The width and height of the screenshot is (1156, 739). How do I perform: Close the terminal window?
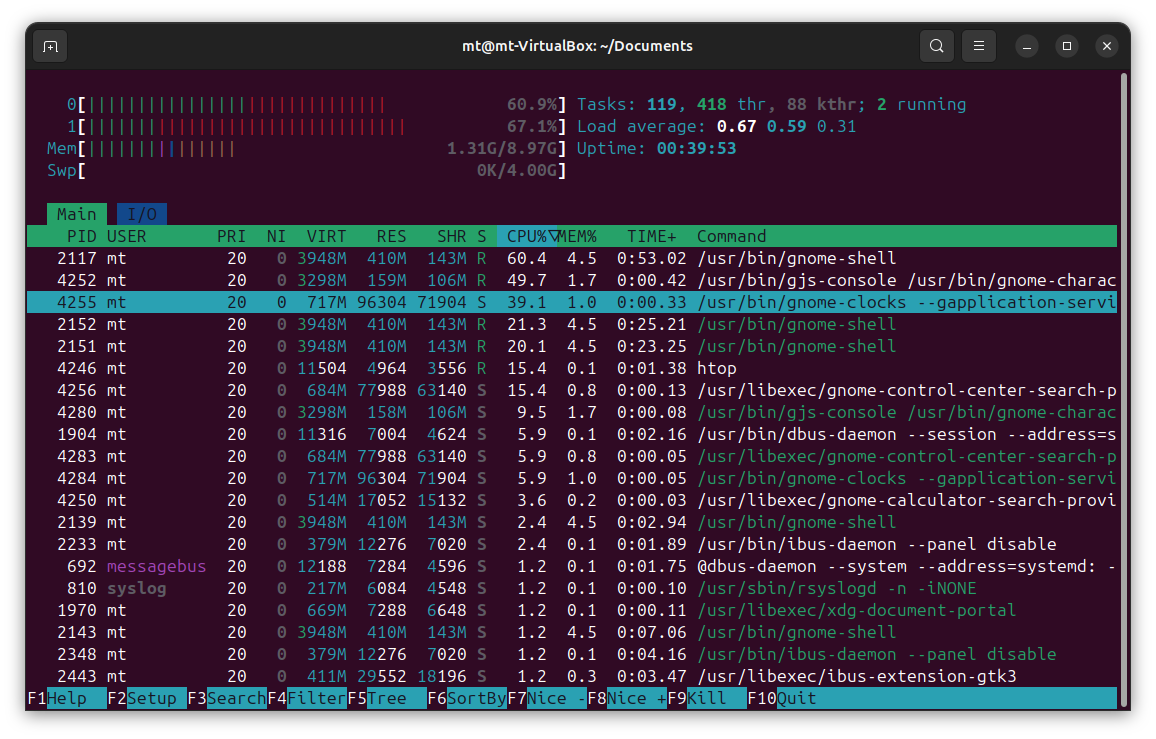pyautogui.click(x=1106, y=46)
